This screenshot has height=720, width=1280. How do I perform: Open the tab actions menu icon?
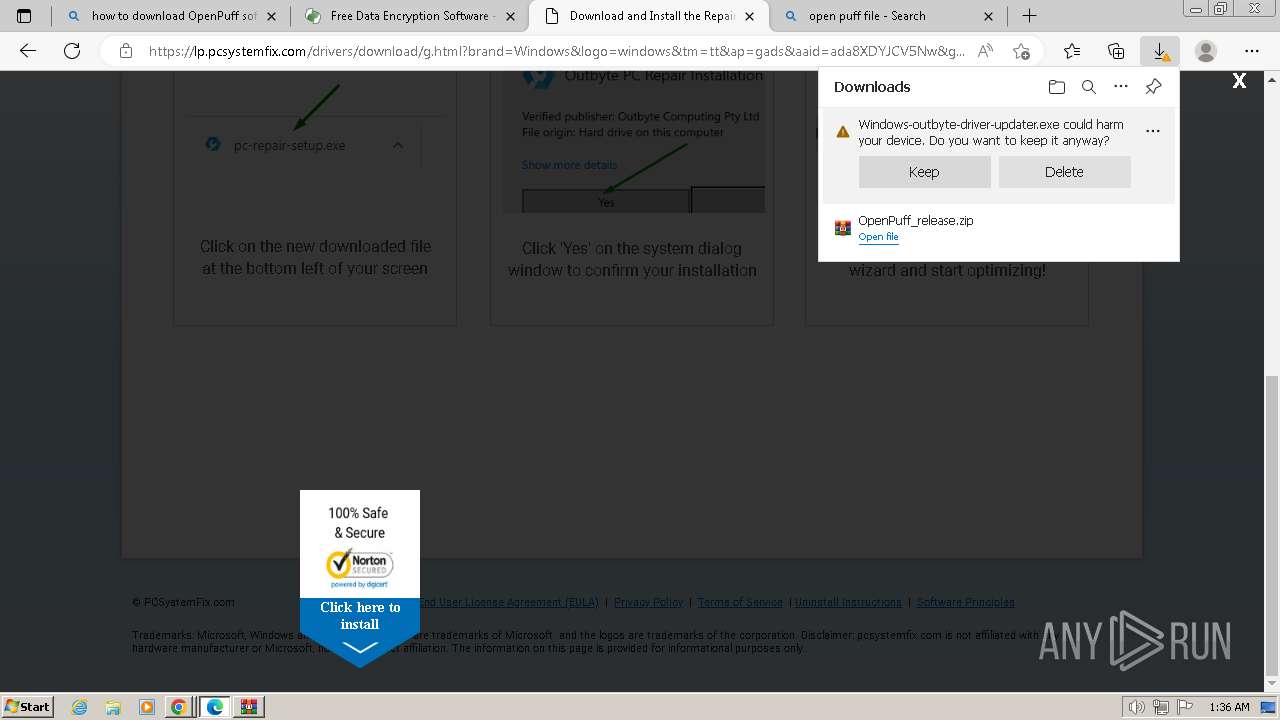point(24,16)
